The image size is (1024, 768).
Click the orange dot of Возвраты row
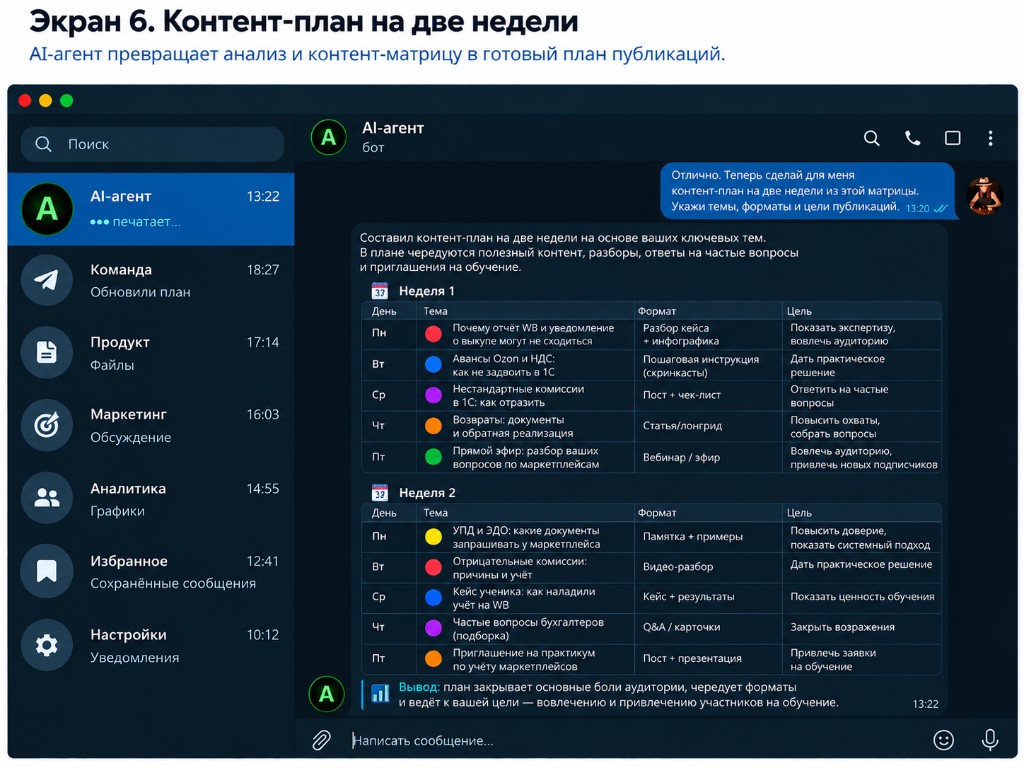pyautogui.click(x=434, y=426)
